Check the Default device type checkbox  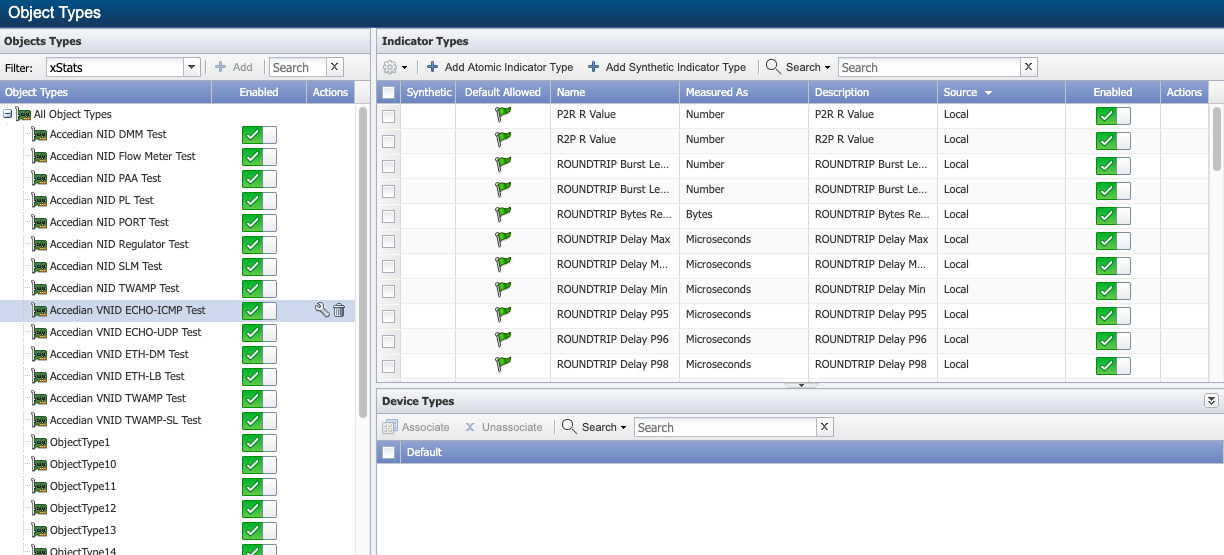pyautogui.click(x=388, y=452)
